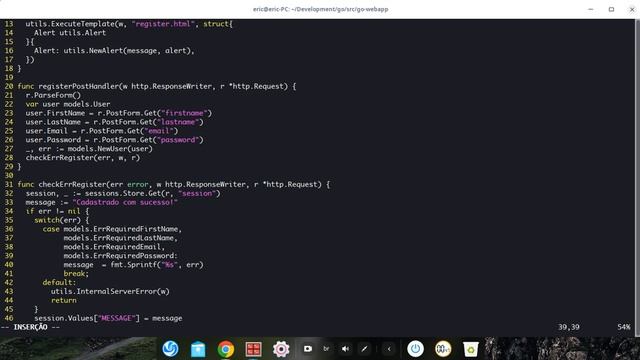Open system settings gear in the dock
The width and height of the screenshot is (640, 360).
281,349
